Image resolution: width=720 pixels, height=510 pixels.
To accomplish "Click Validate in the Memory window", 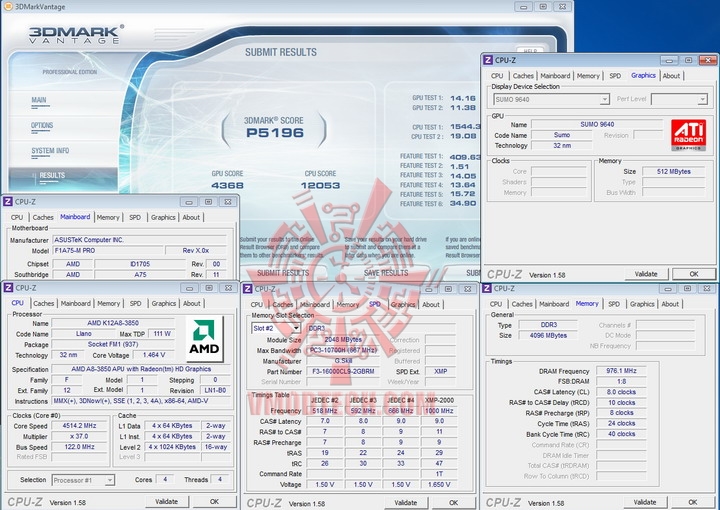I will (645, 502).
